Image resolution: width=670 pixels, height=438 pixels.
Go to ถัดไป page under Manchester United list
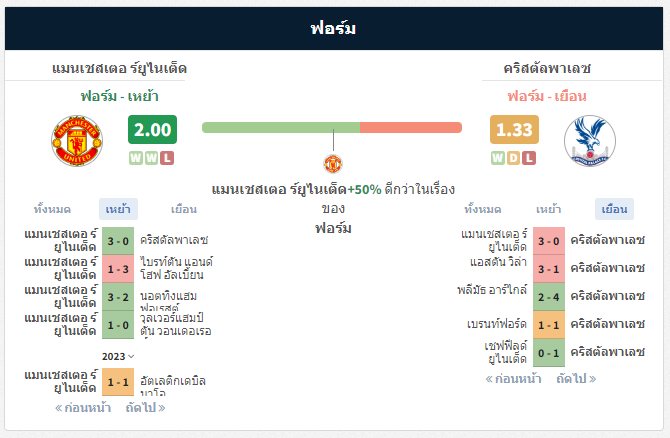click(145, 408)
